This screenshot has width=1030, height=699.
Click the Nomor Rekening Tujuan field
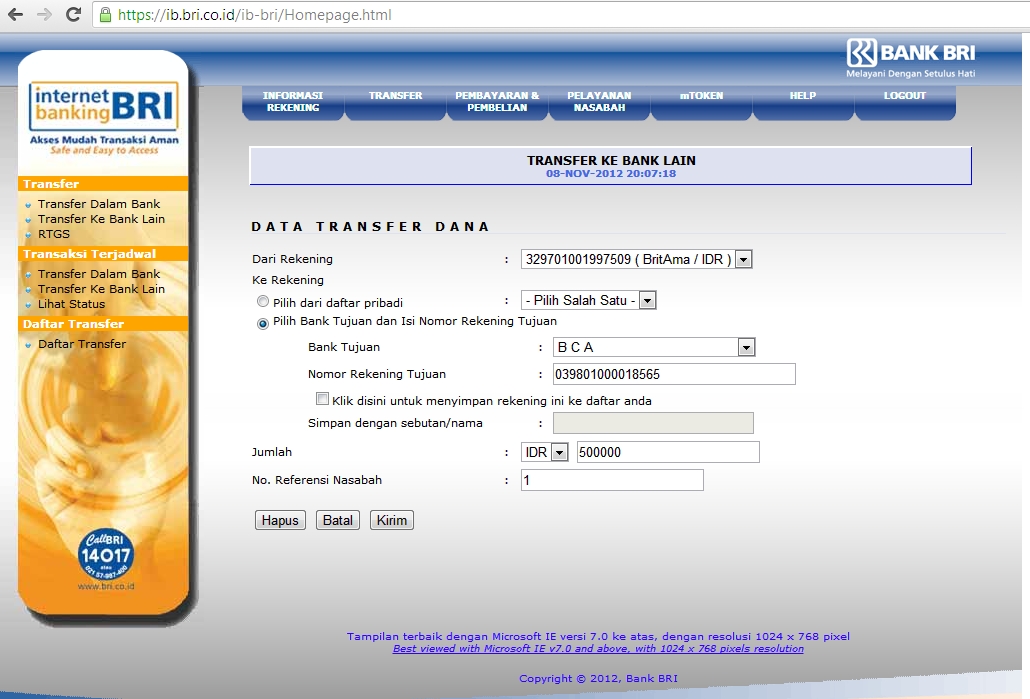(674, 374)
